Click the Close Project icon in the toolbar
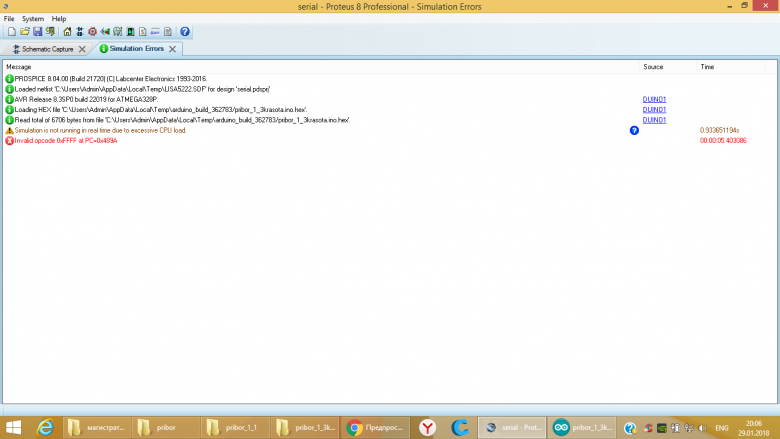 tap(50, 32)
